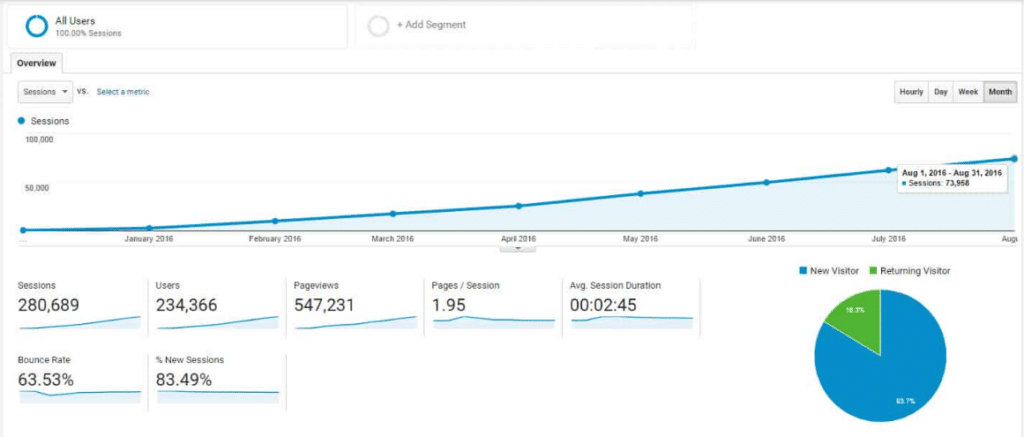1024x437 pixels.
Task: Click the Users 234,366 metric
Action: click(x=217, y=307)
